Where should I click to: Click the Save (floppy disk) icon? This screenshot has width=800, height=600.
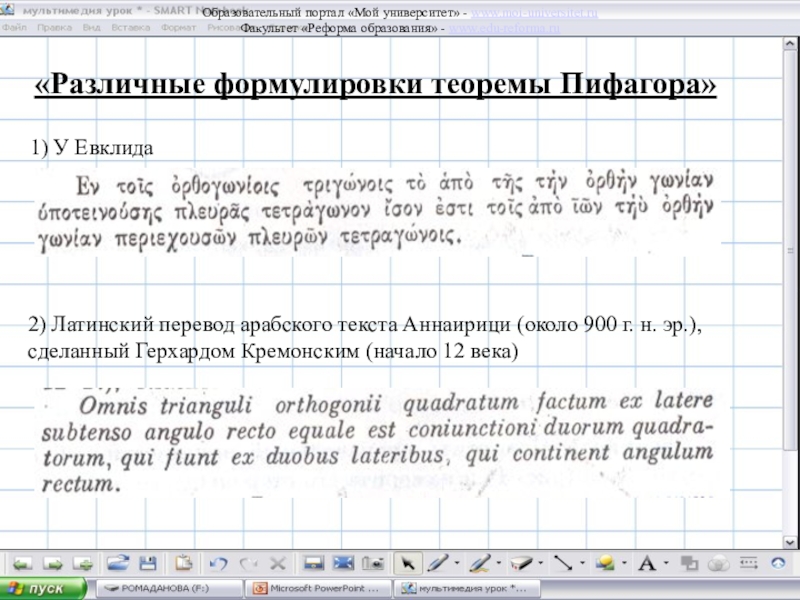pyautogui.click(x=147, y=563)
